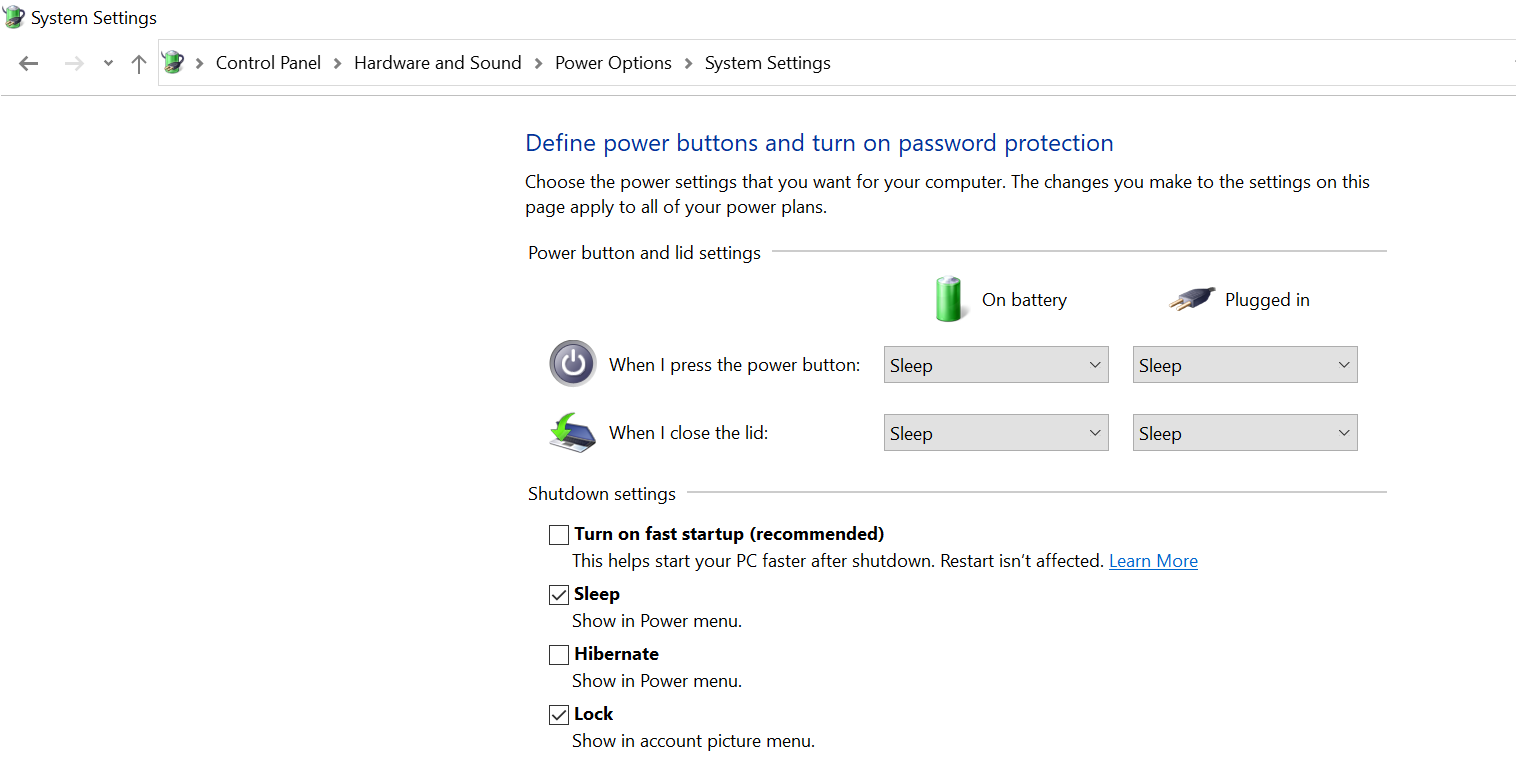This screenshot has height=758, width=1516.
Task: Enable Turn on fast startup
Action: click(x=558, y=534)
